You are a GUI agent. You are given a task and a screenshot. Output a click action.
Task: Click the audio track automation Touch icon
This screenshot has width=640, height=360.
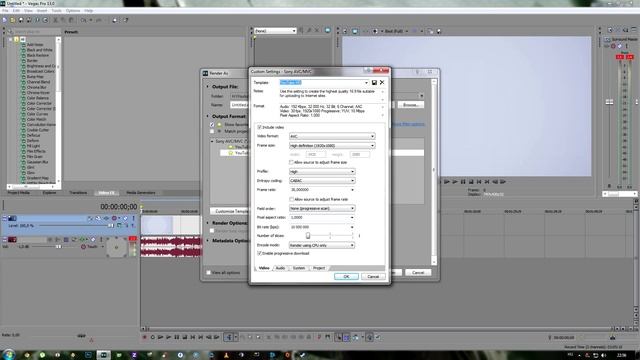83,247
